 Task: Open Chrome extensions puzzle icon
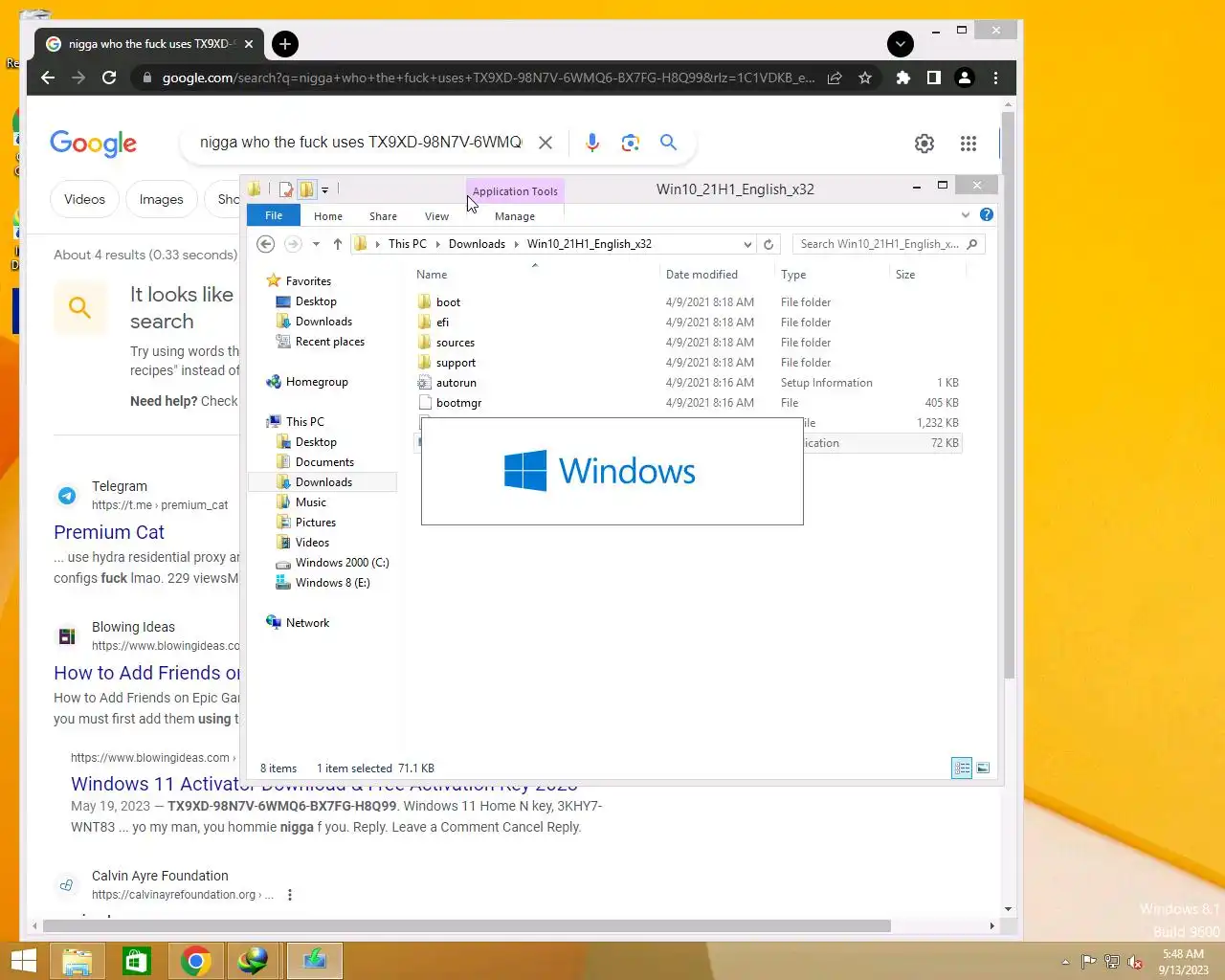click(902, 78)
